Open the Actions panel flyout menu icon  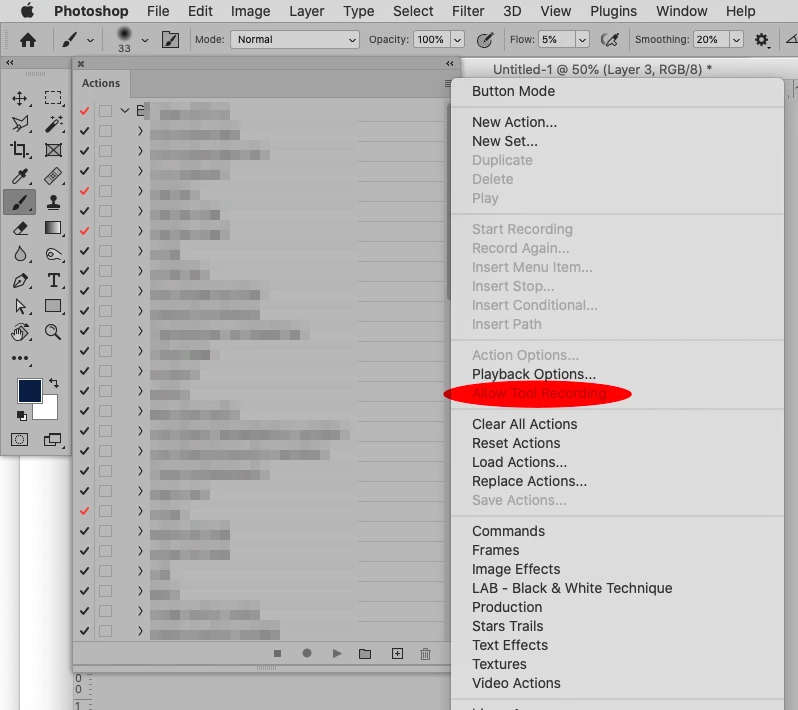tap(447, 83)
